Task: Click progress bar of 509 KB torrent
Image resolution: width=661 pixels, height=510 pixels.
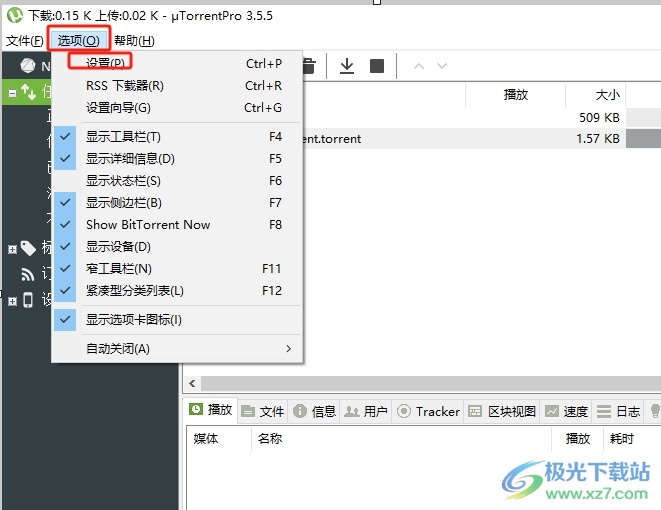Action: pyautogui.click(x=643, y=117)
